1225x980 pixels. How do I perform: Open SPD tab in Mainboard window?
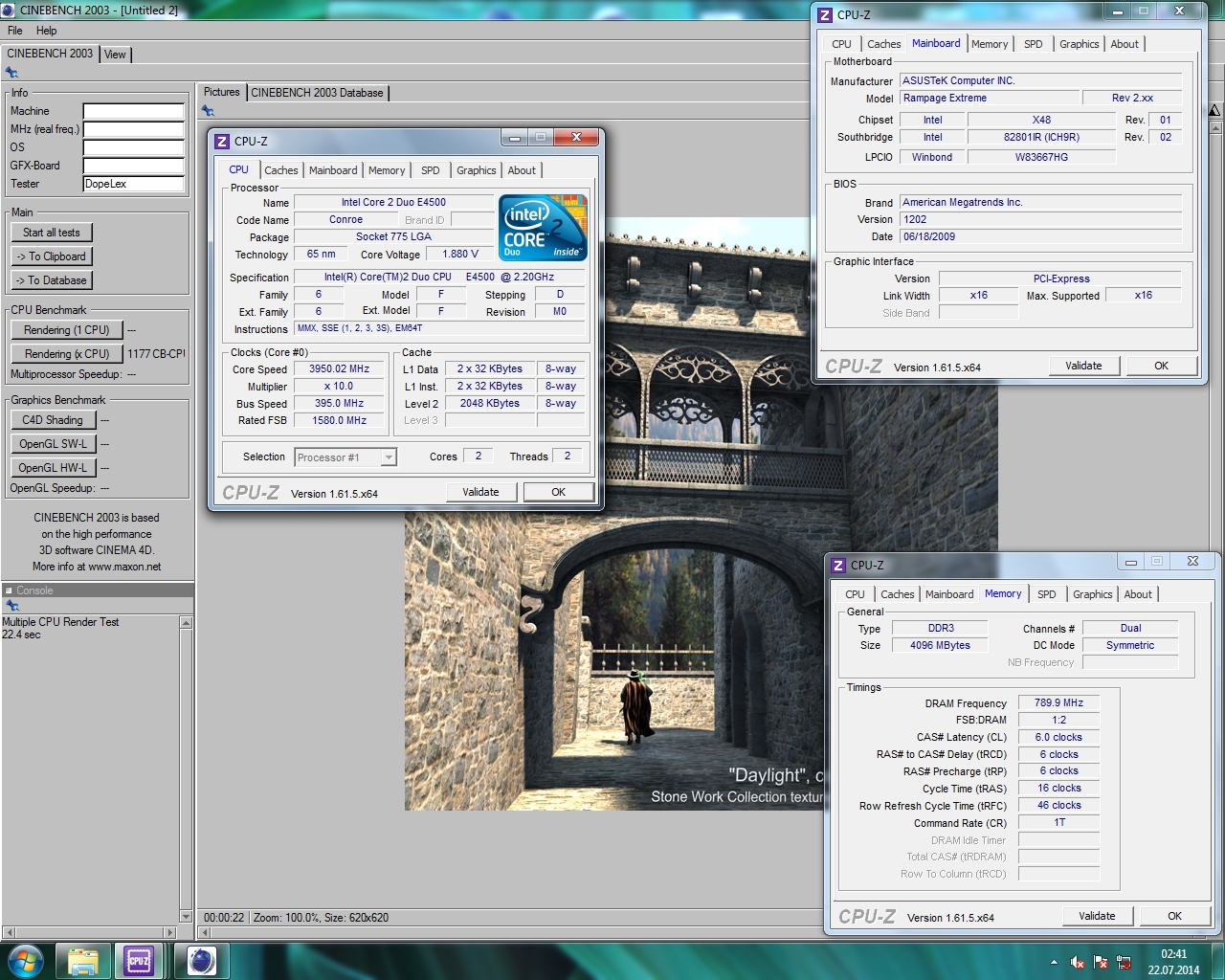1034,44
